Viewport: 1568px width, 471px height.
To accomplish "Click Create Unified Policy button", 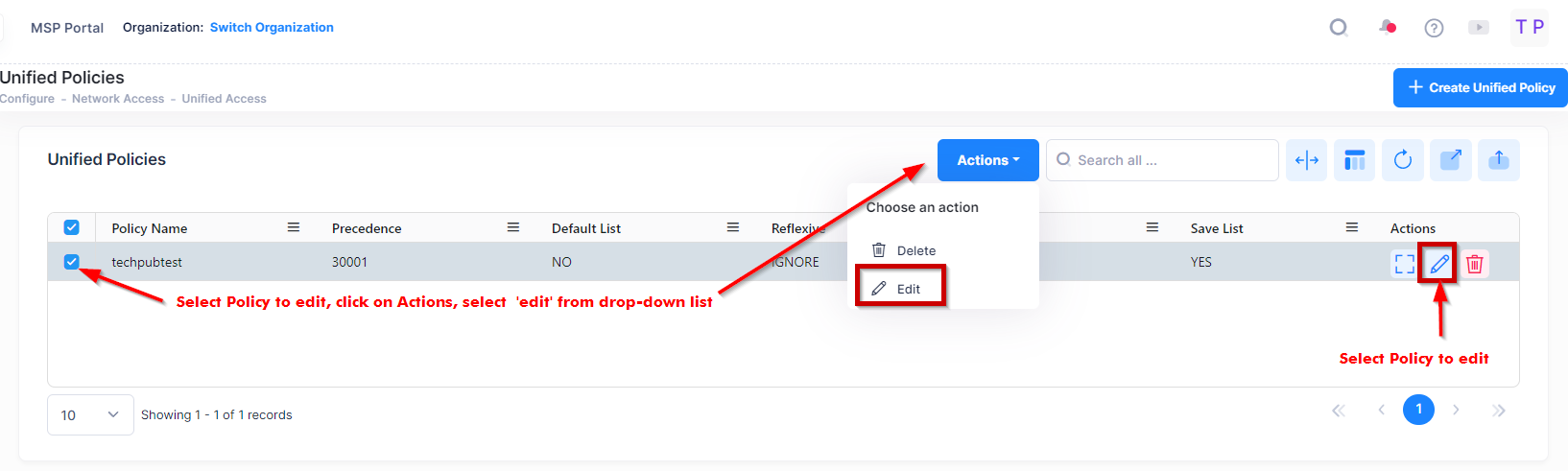I will (x=1481, y=87).
